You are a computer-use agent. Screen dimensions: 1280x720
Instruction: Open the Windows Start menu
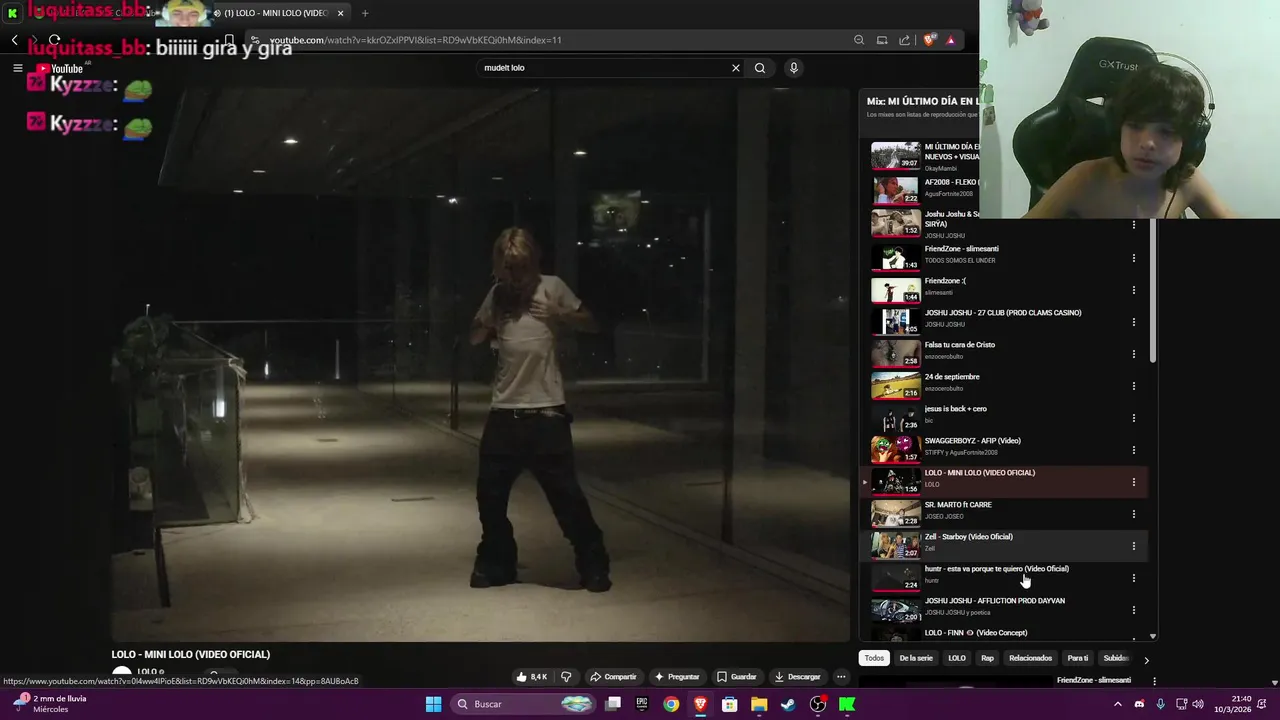coord(433,704)
